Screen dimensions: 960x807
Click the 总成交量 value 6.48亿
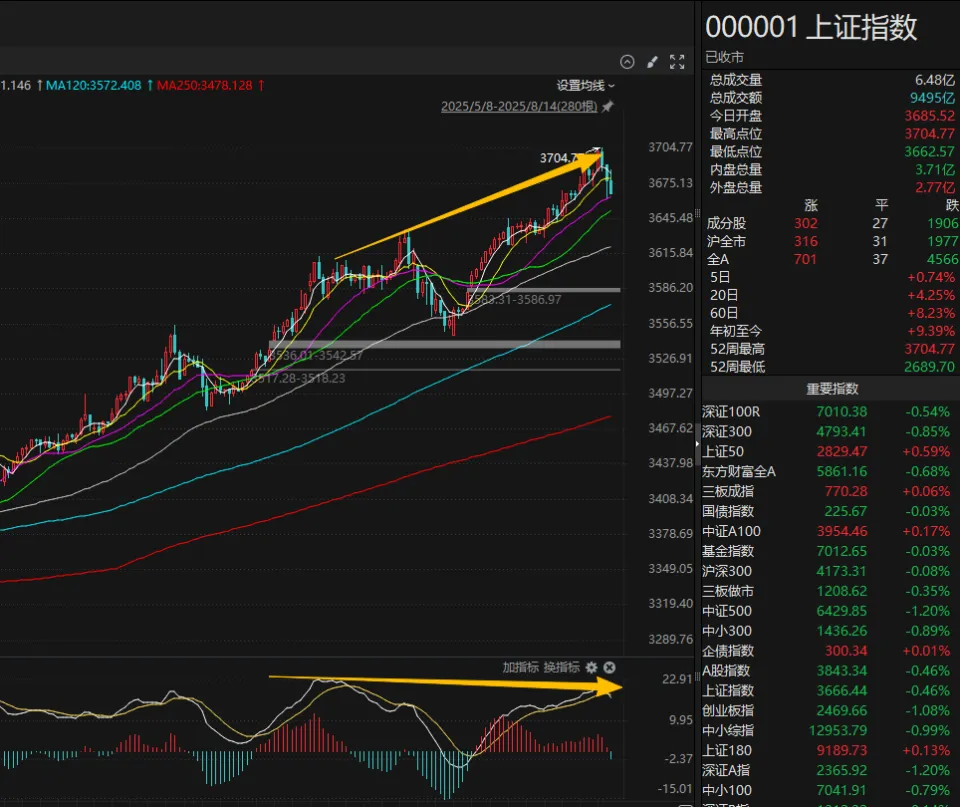(935, 80)
